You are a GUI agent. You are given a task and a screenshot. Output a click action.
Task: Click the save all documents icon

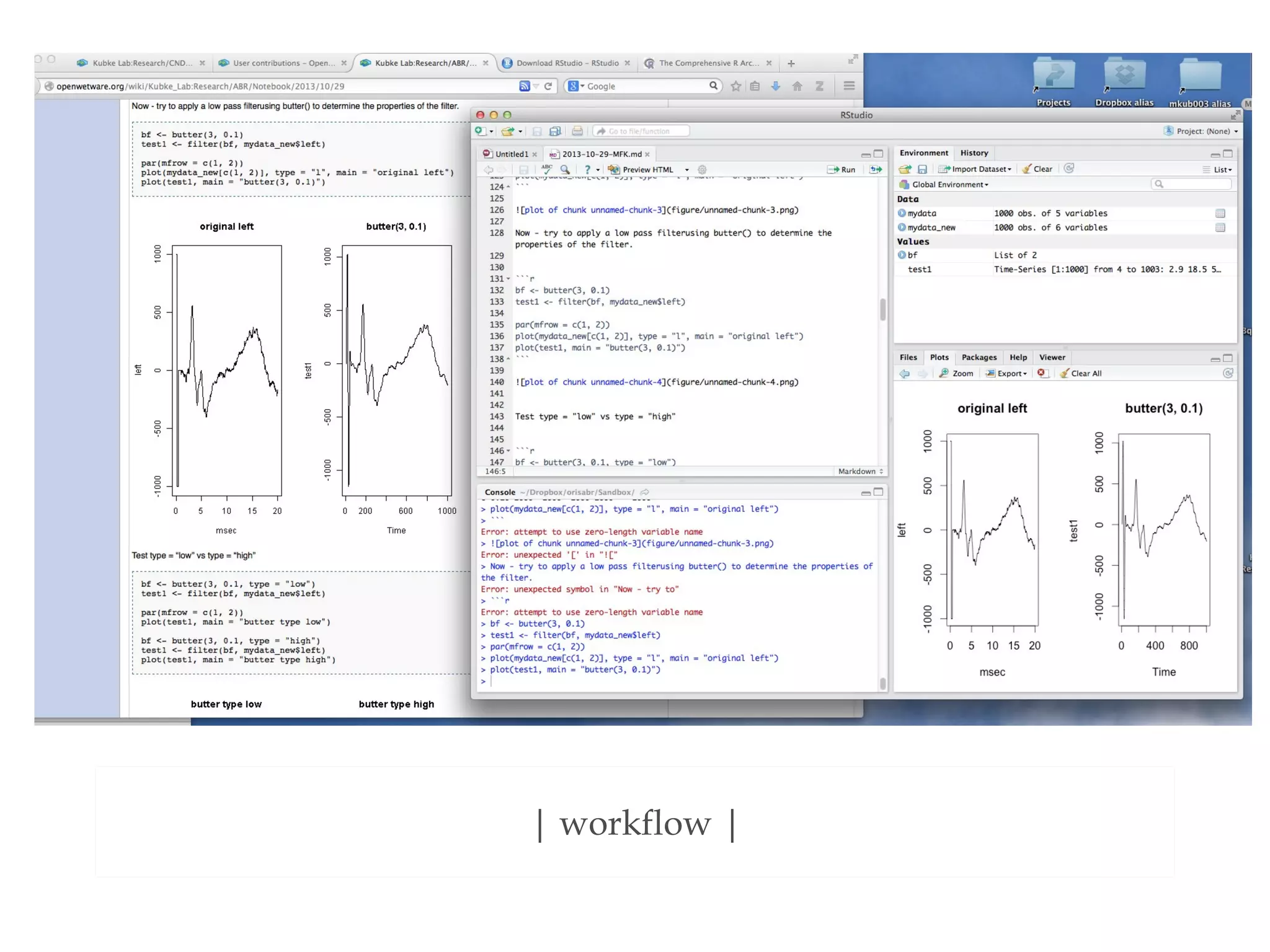(x=556, y=131)
